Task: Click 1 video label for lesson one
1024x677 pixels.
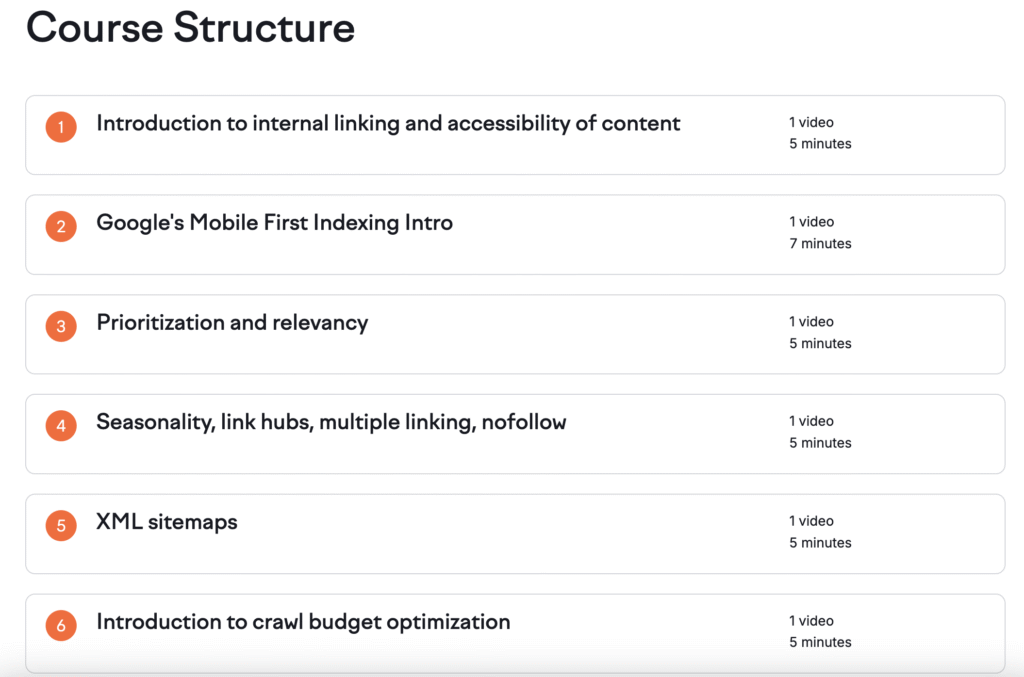Action: 811,122
